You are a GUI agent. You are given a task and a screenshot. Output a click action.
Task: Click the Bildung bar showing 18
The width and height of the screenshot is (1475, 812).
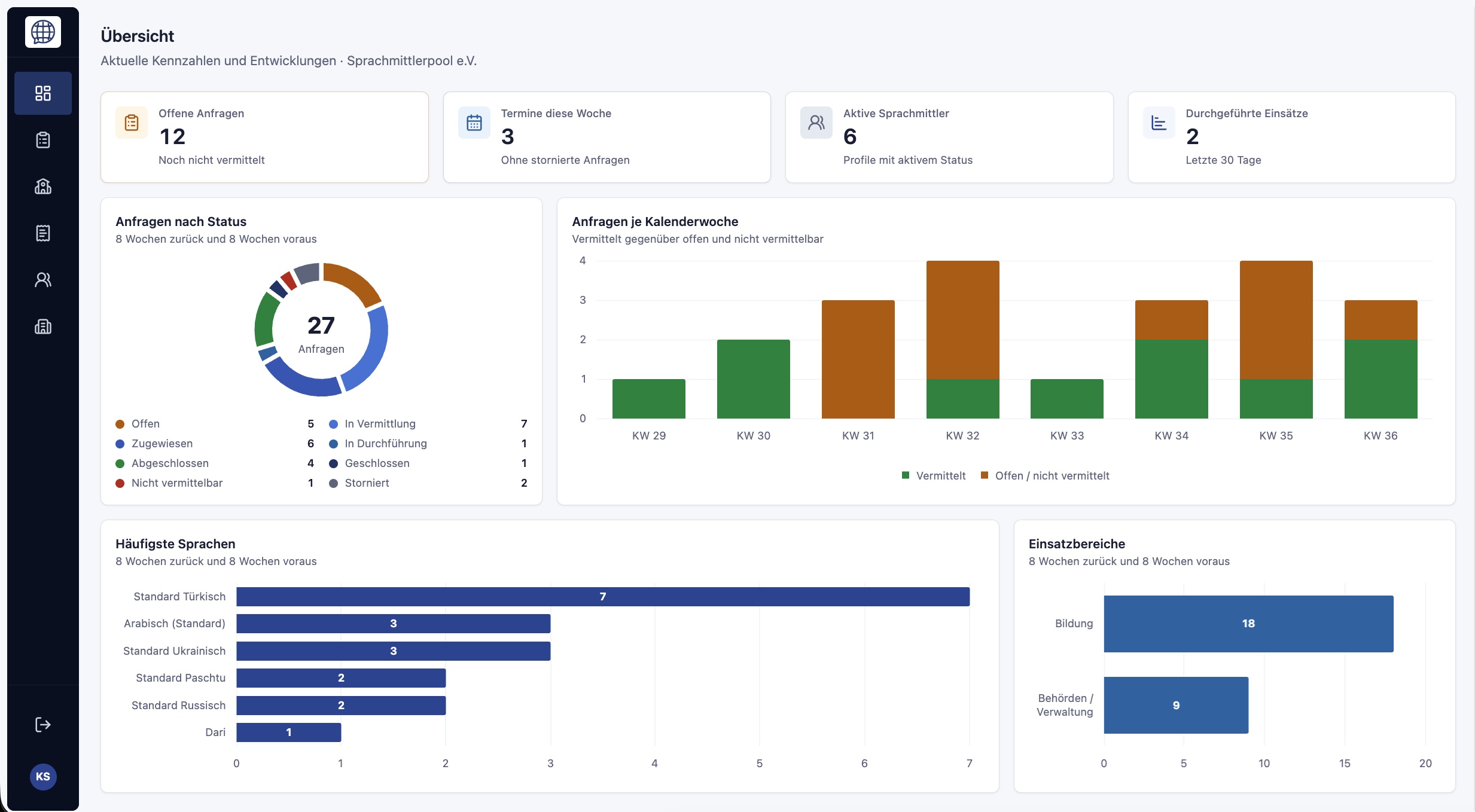coord(1249,624)
